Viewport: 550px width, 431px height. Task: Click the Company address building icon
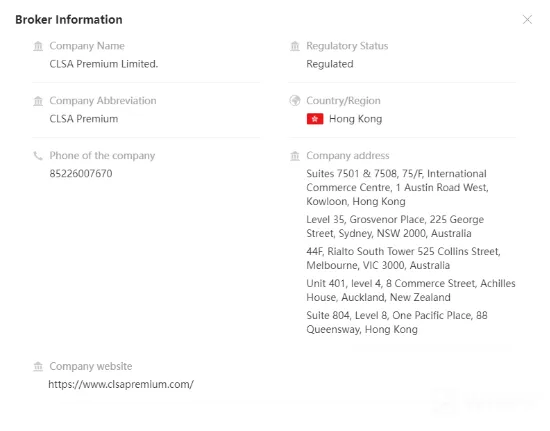click(295, 156)
